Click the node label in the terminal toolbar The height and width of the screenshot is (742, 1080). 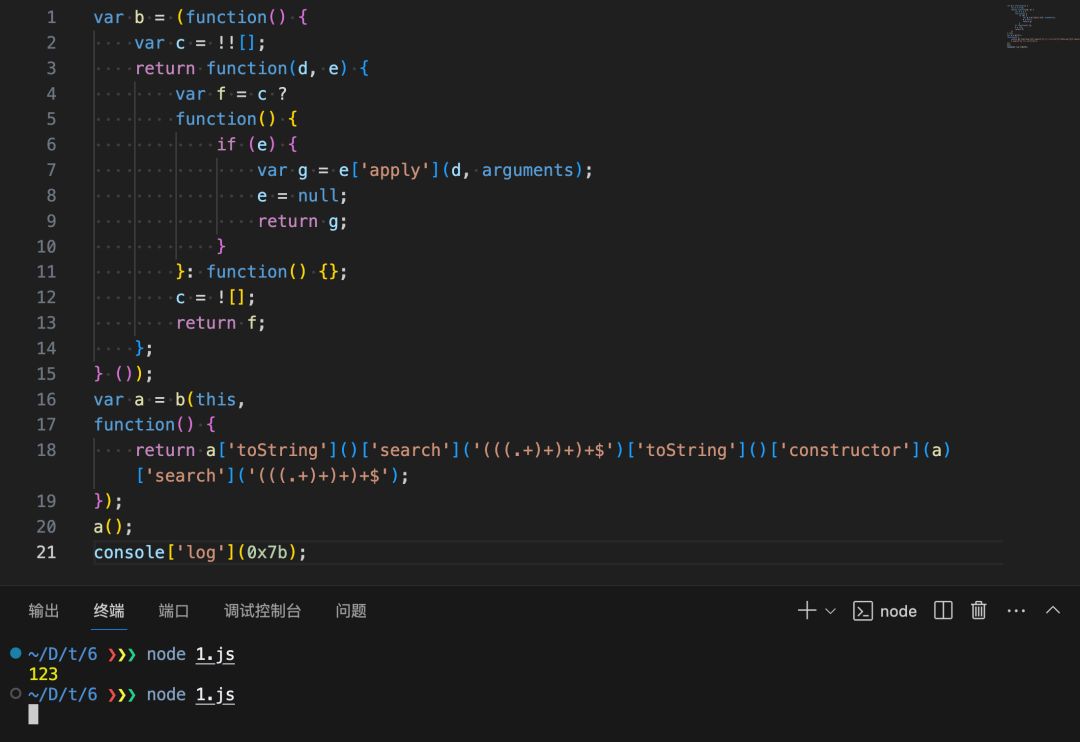tap(898, 611)
